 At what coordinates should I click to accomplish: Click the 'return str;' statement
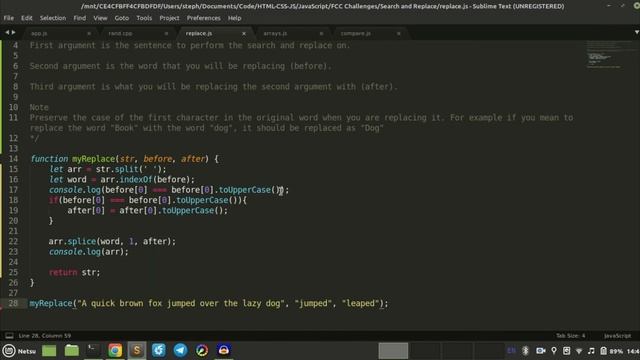point(74,272)
